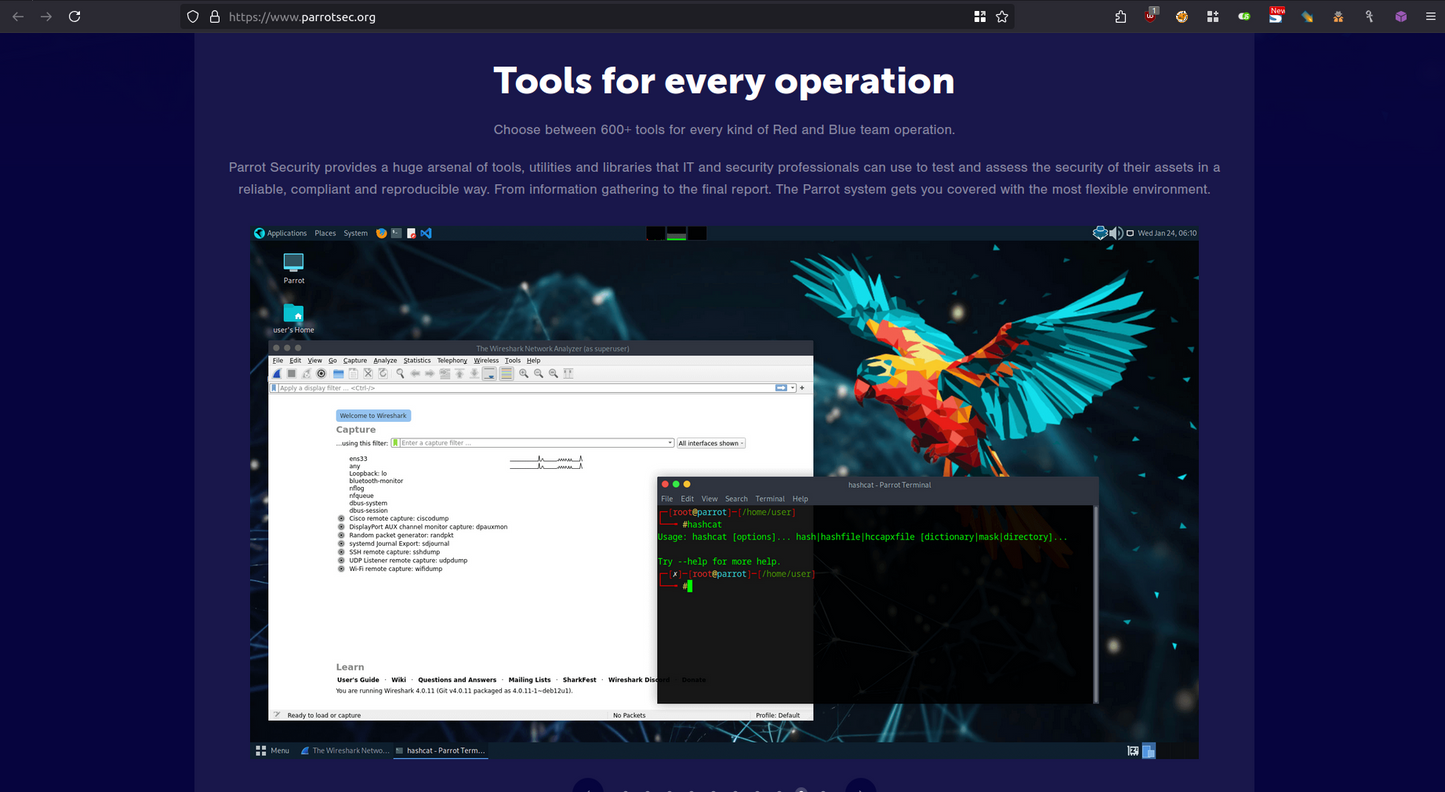This screenshot has height=792, width=1445.
Task: Click the blue apply display filter arrow
Action: 780,388
